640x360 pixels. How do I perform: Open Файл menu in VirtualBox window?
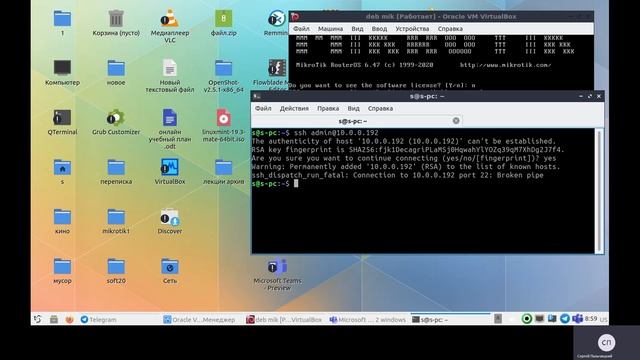[301, 29]
